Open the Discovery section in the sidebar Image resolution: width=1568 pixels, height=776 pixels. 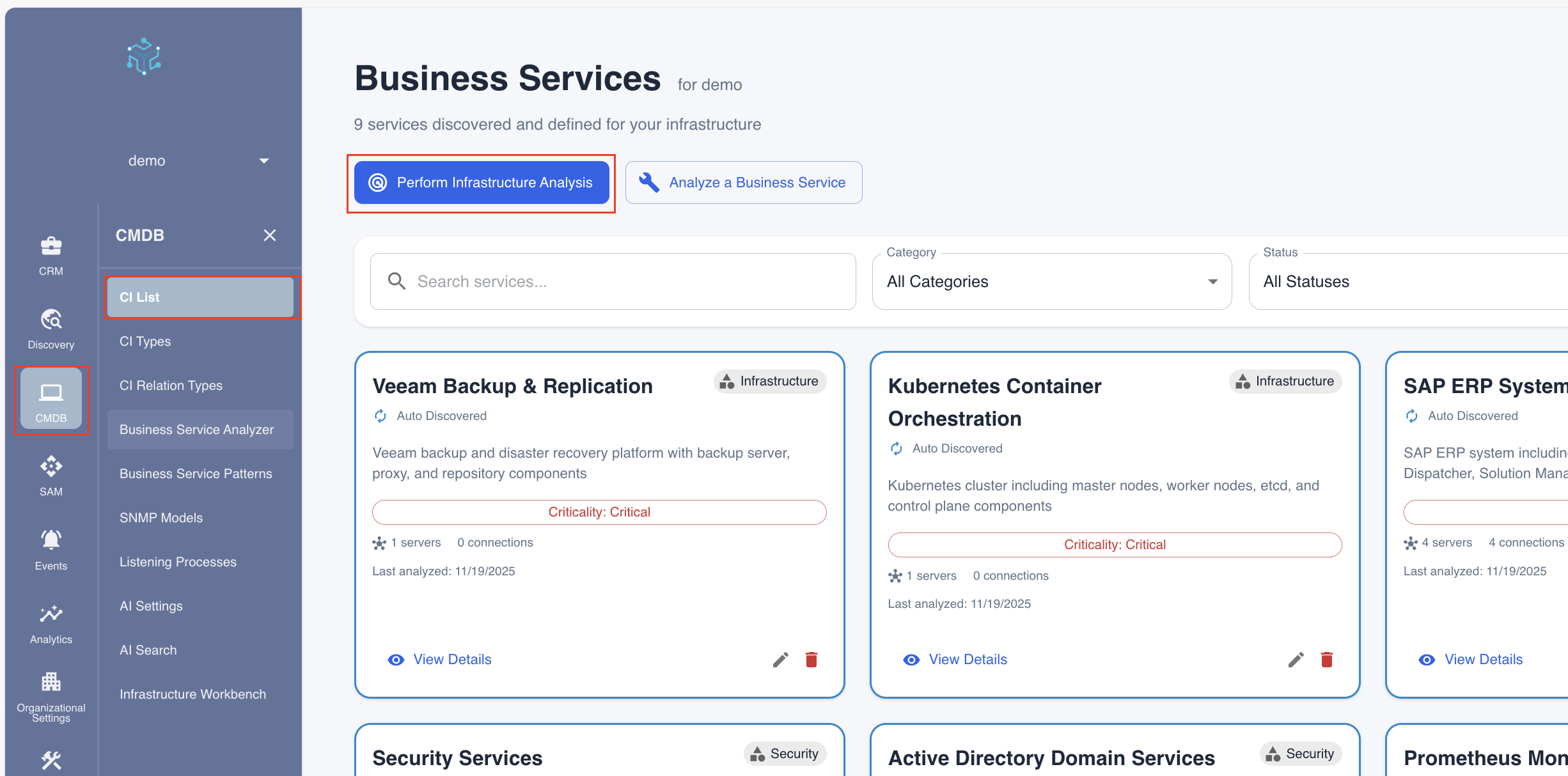pyautogui.click(x=51, y=327)
